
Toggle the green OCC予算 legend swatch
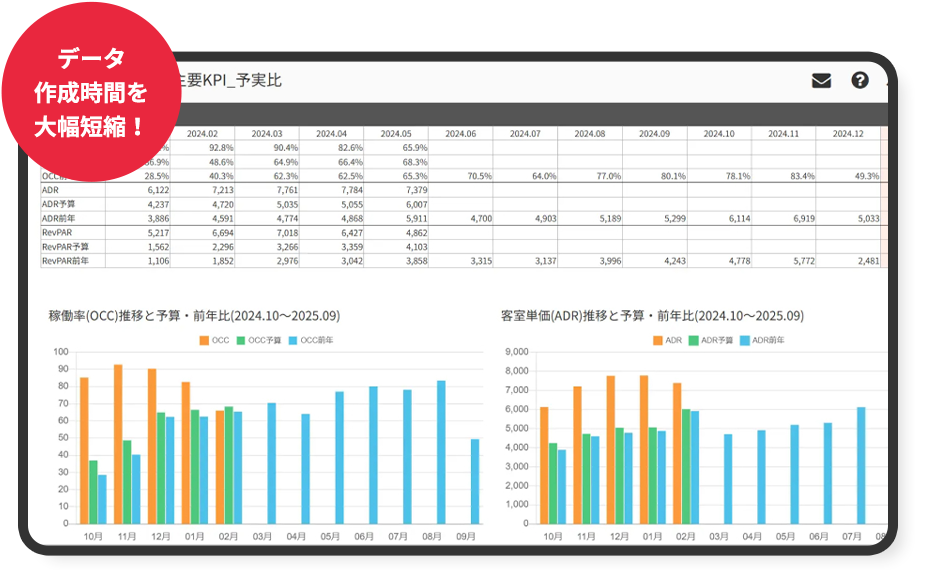pos(241,340)
